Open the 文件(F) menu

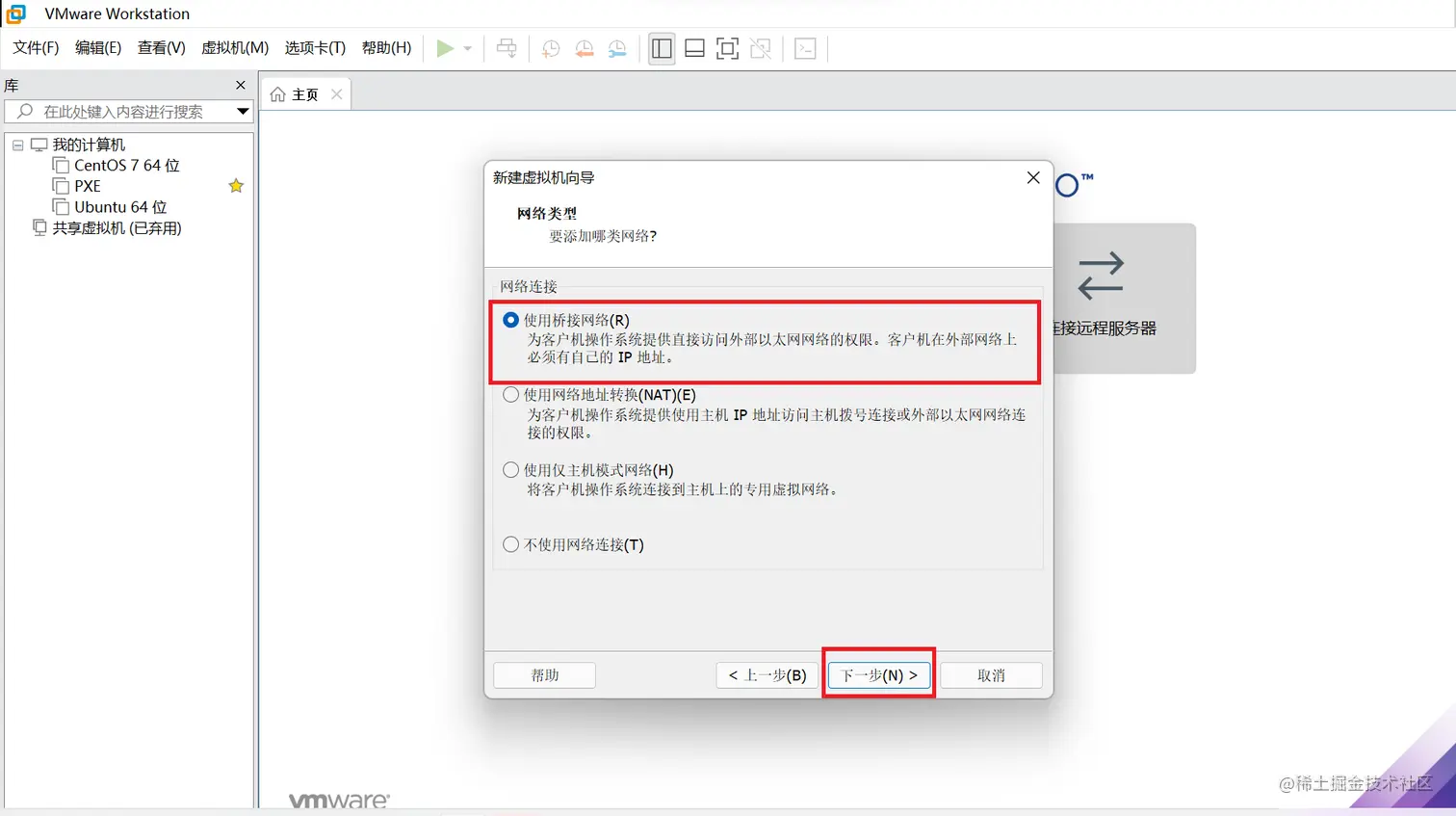point(36,48)
